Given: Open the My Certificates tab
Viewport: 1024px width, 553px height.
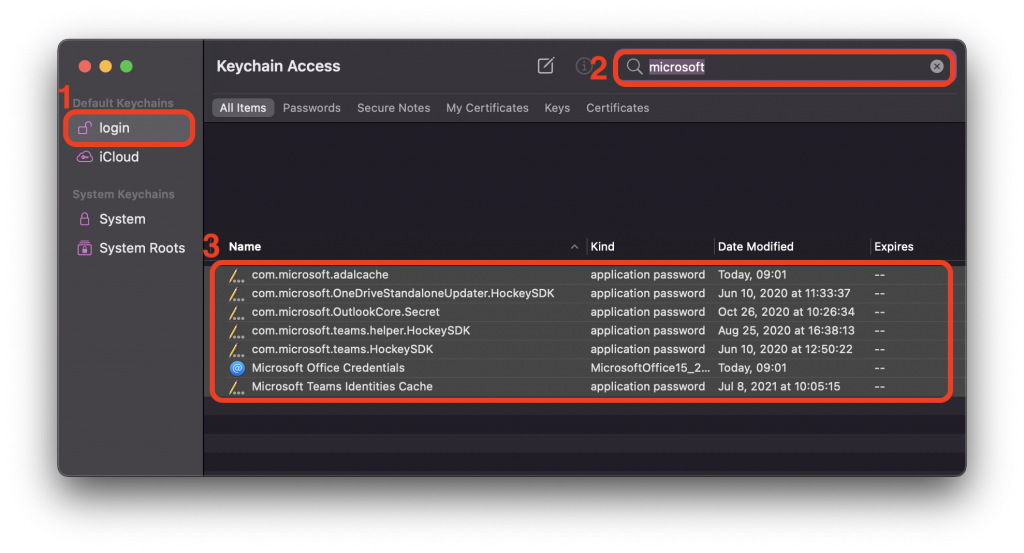Looking at the screenshot, I should 487,108.
